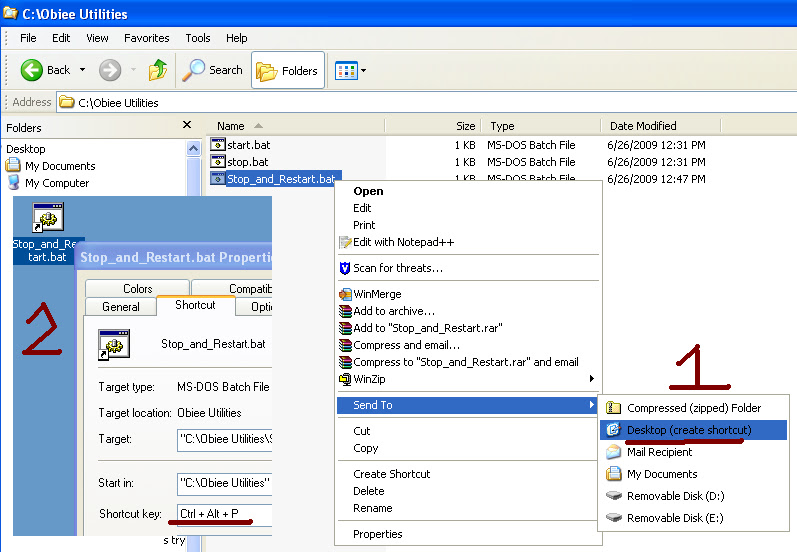
Task: Open the Views icon menu
Action: (x=346, y=71)
